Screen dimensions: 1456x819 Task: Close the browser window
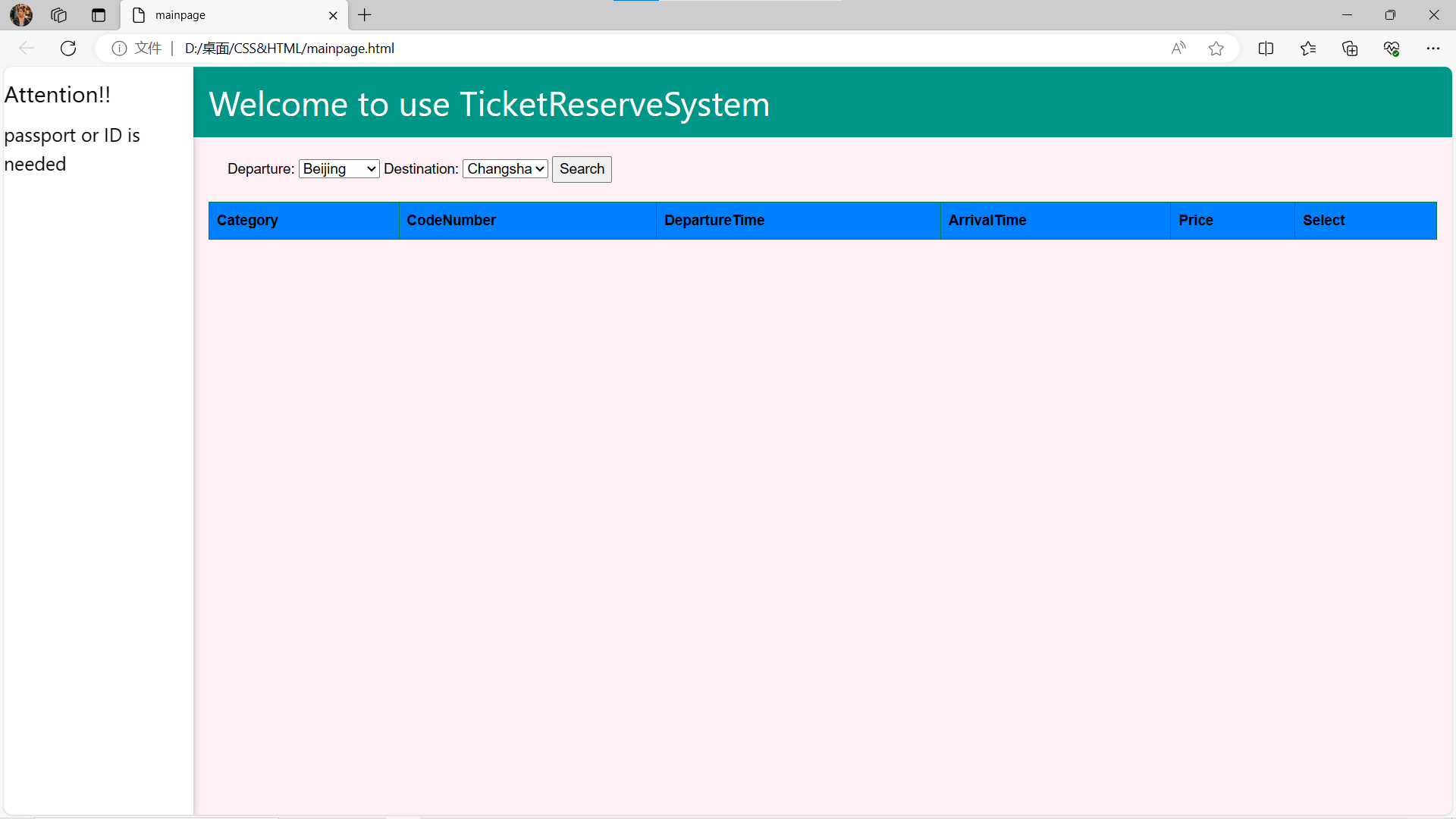[1433, 15]
